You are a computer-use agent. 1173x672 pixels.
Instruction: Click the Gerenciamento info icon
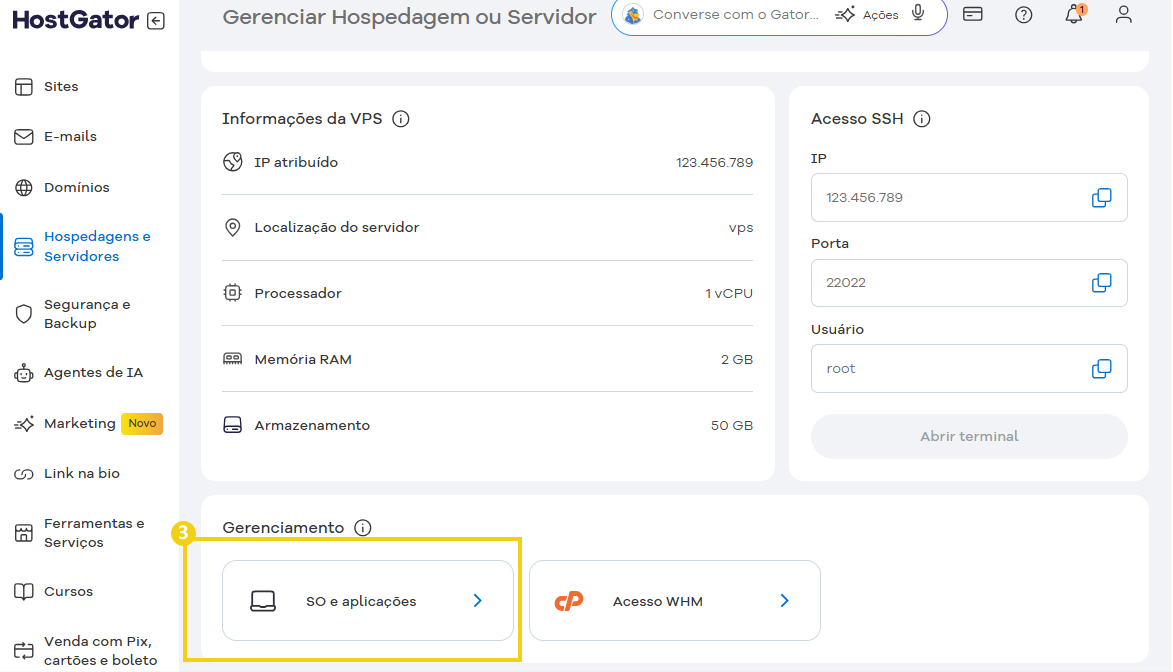click(363, 527)
